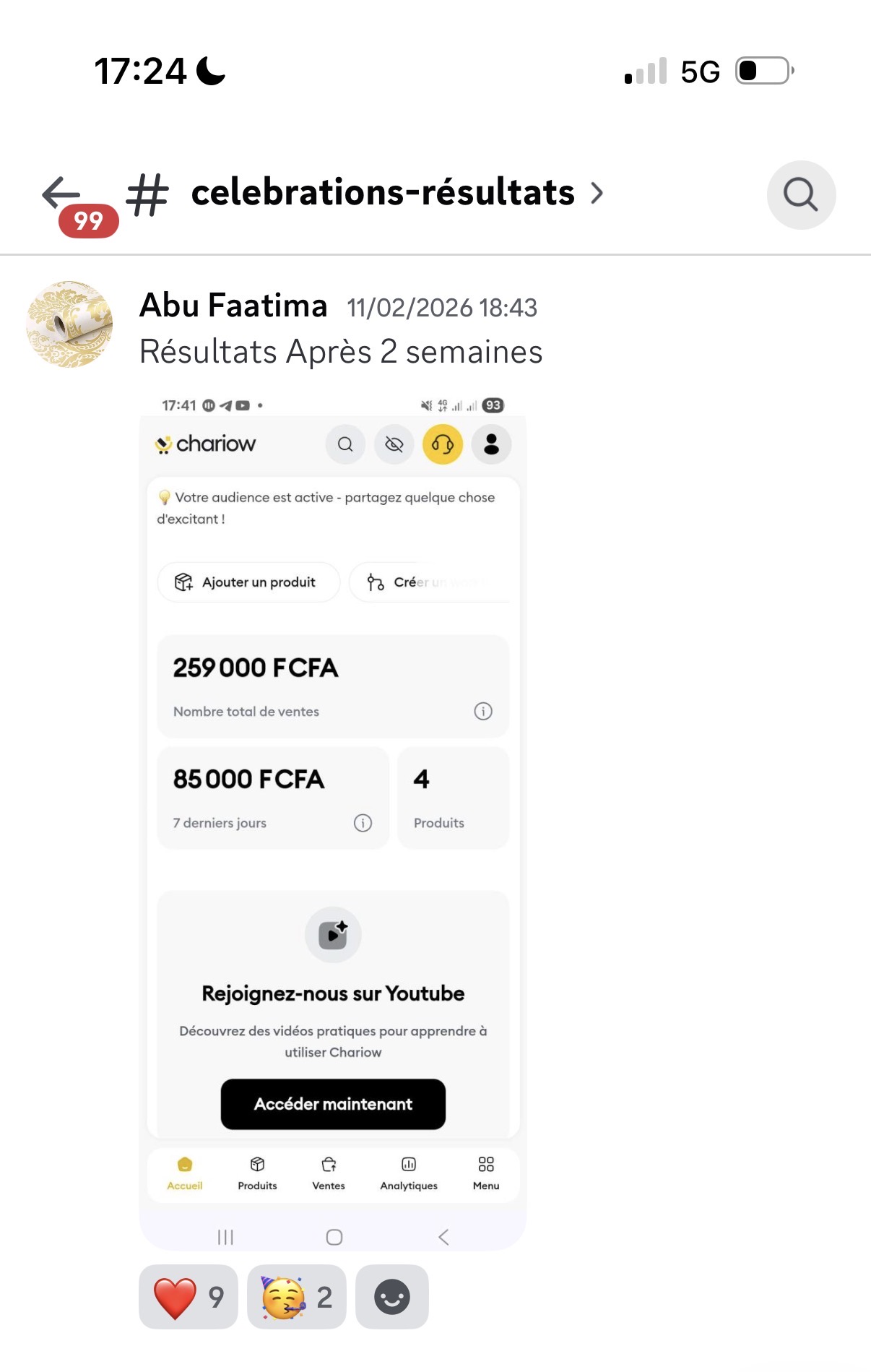Switch to the Produits tab
The width and height of the screenshot is (871, 1372).
[x=257, y=1173]
